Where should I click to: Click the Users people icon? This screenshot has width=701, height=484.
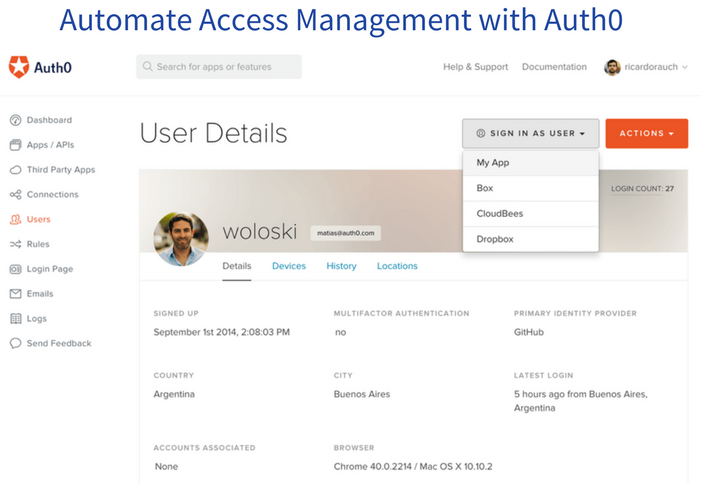(x=15, y=219)
